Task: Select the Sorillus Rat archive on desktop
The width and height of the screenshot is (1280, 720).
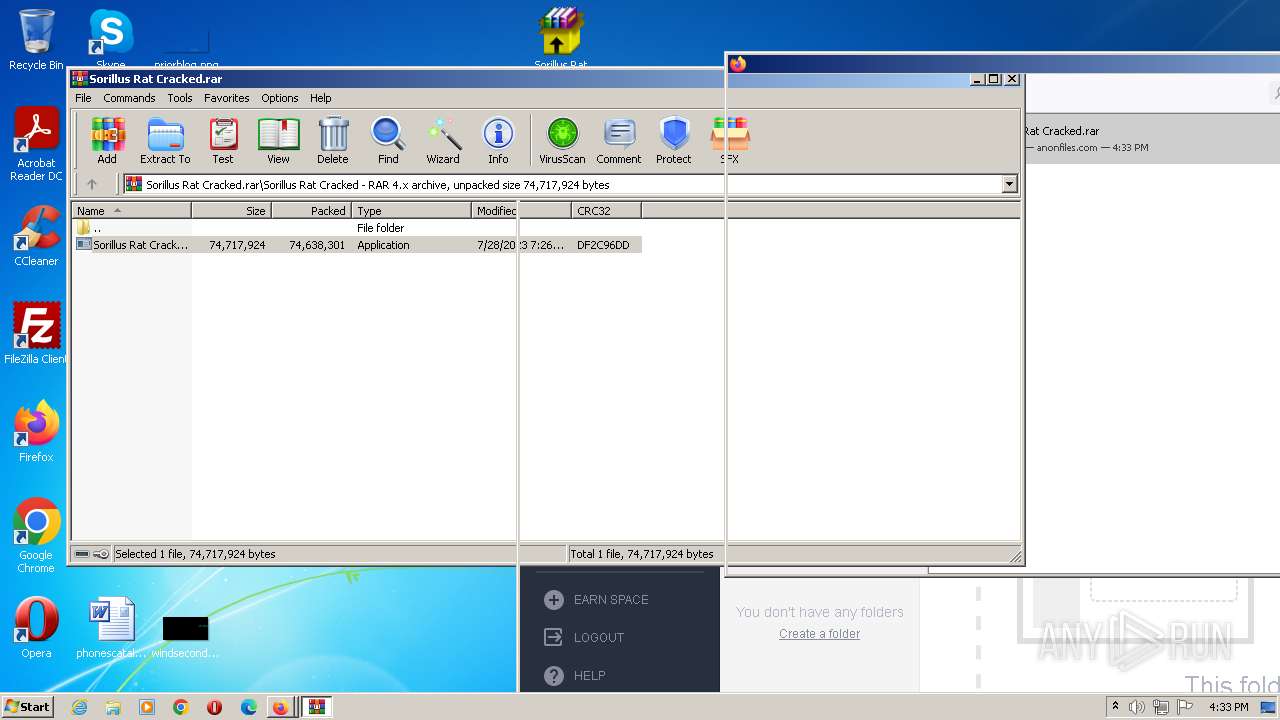Action: point(561,38)
